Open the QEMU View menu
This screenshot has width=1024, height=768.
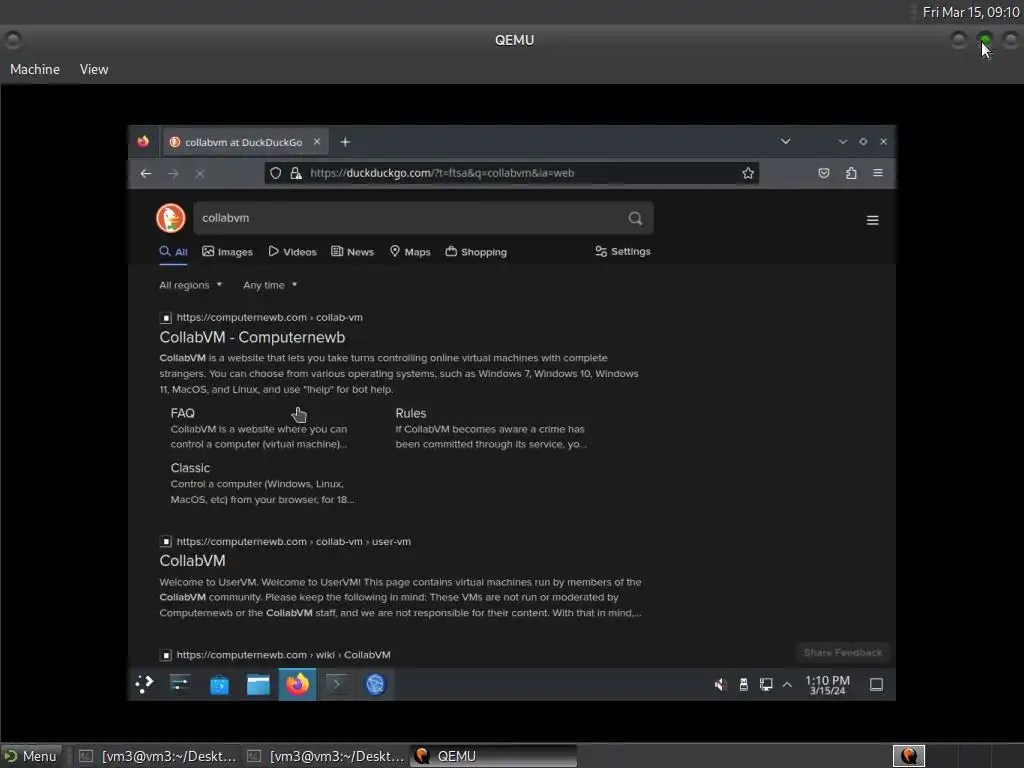94,69
